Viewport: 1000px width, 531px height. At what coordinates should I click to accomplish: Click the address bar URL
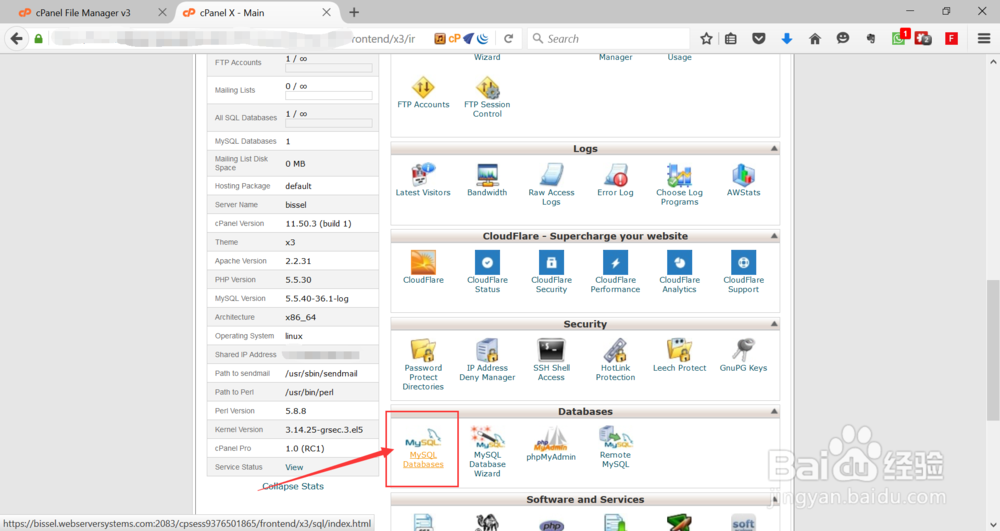pos(233,39)
